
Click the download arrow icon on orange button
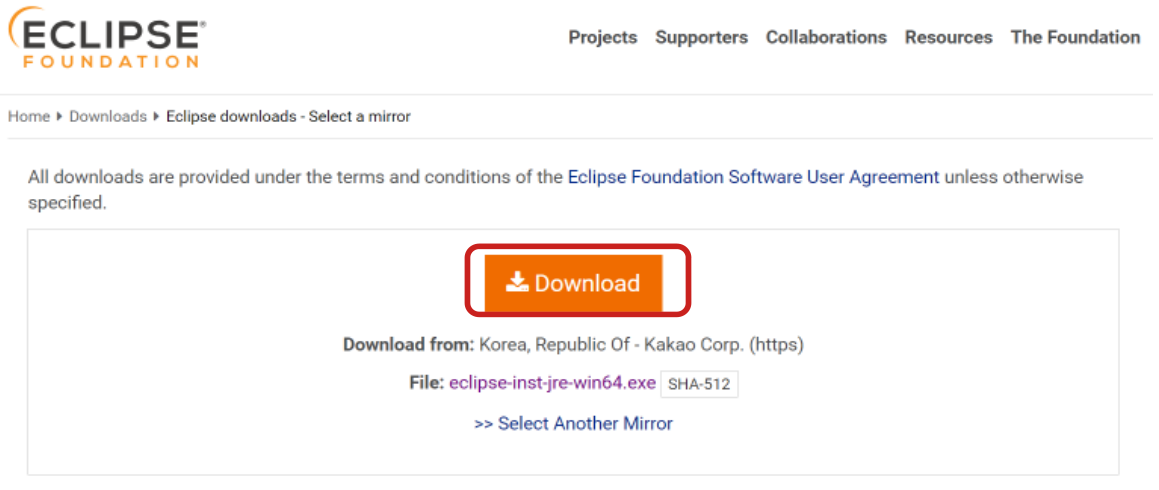[x=516, y=283]
